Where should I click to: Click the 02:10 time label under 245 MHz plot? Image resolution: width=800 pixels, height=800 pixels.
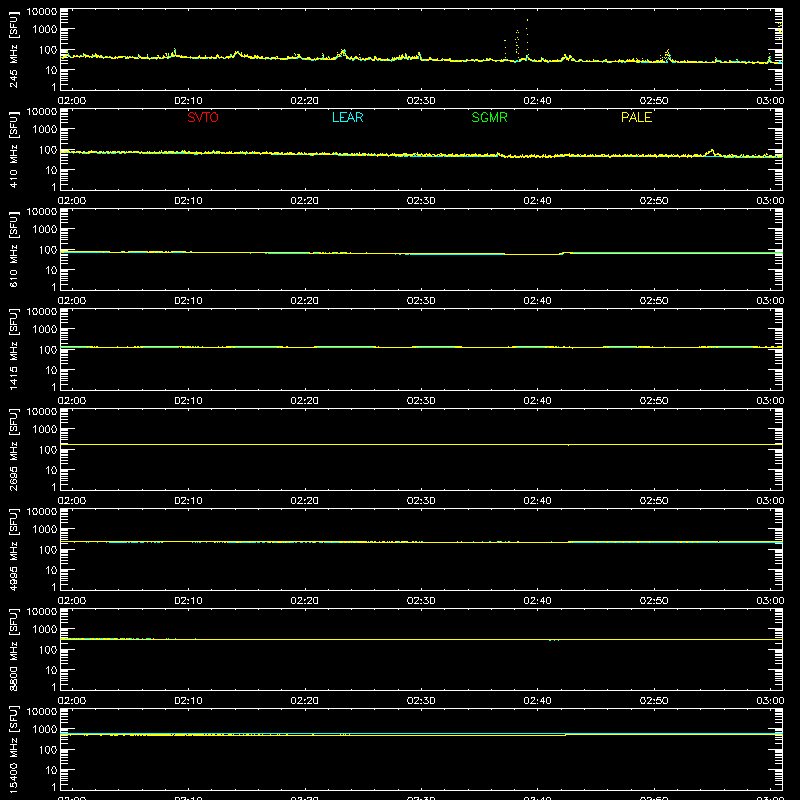click(x=188, y=101)
